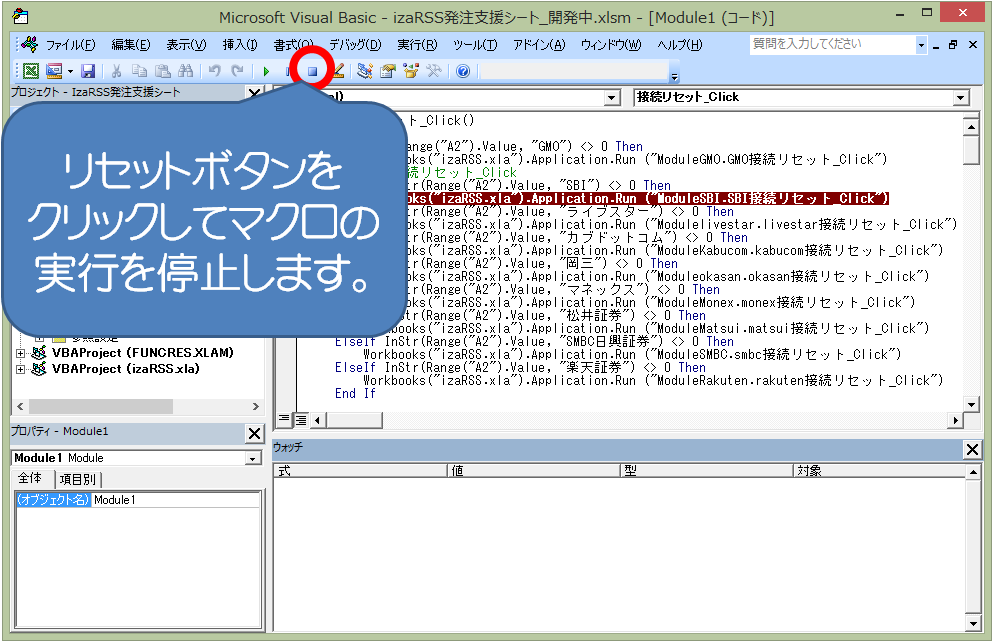993x642 pixels.
Task: Click the Copy toolbar icon
Action: pos(139,71)
